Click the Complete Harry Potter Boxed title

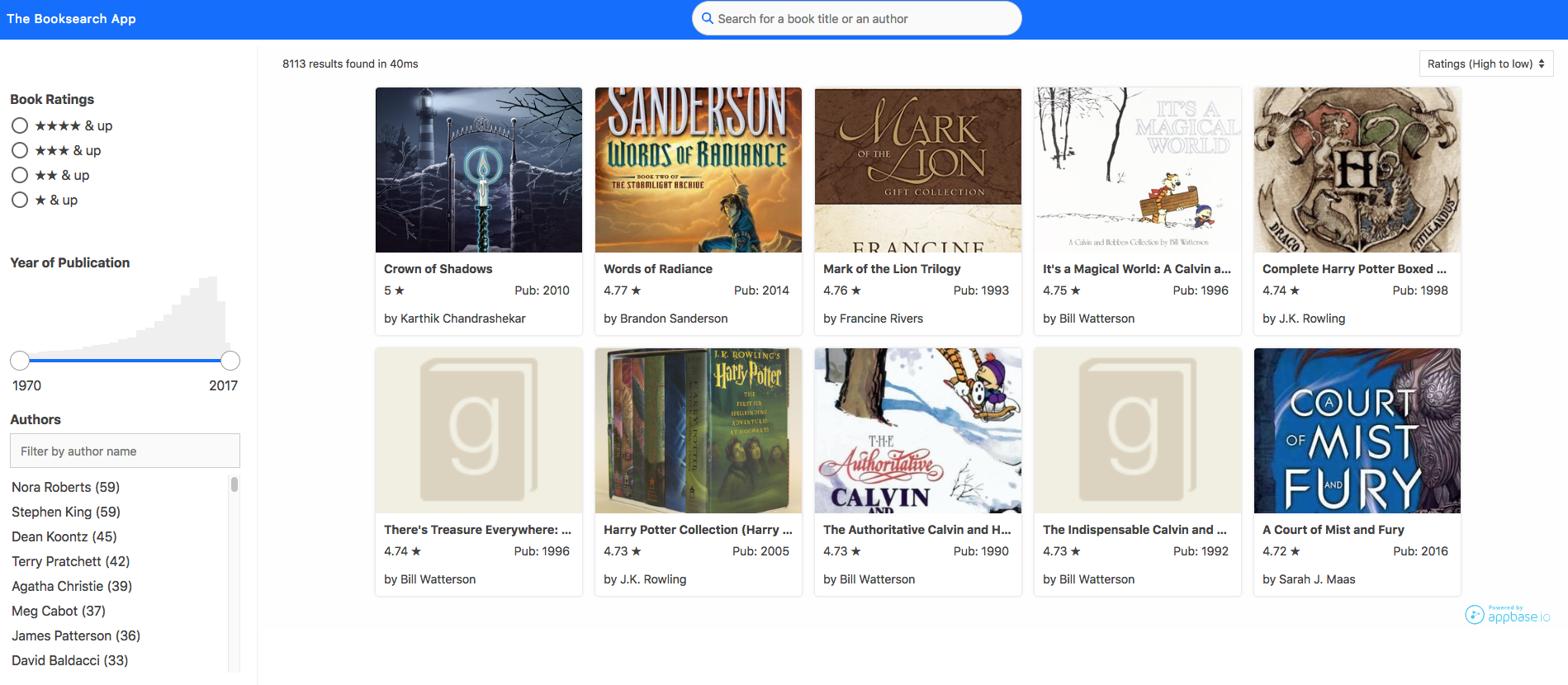(1354, 269)
